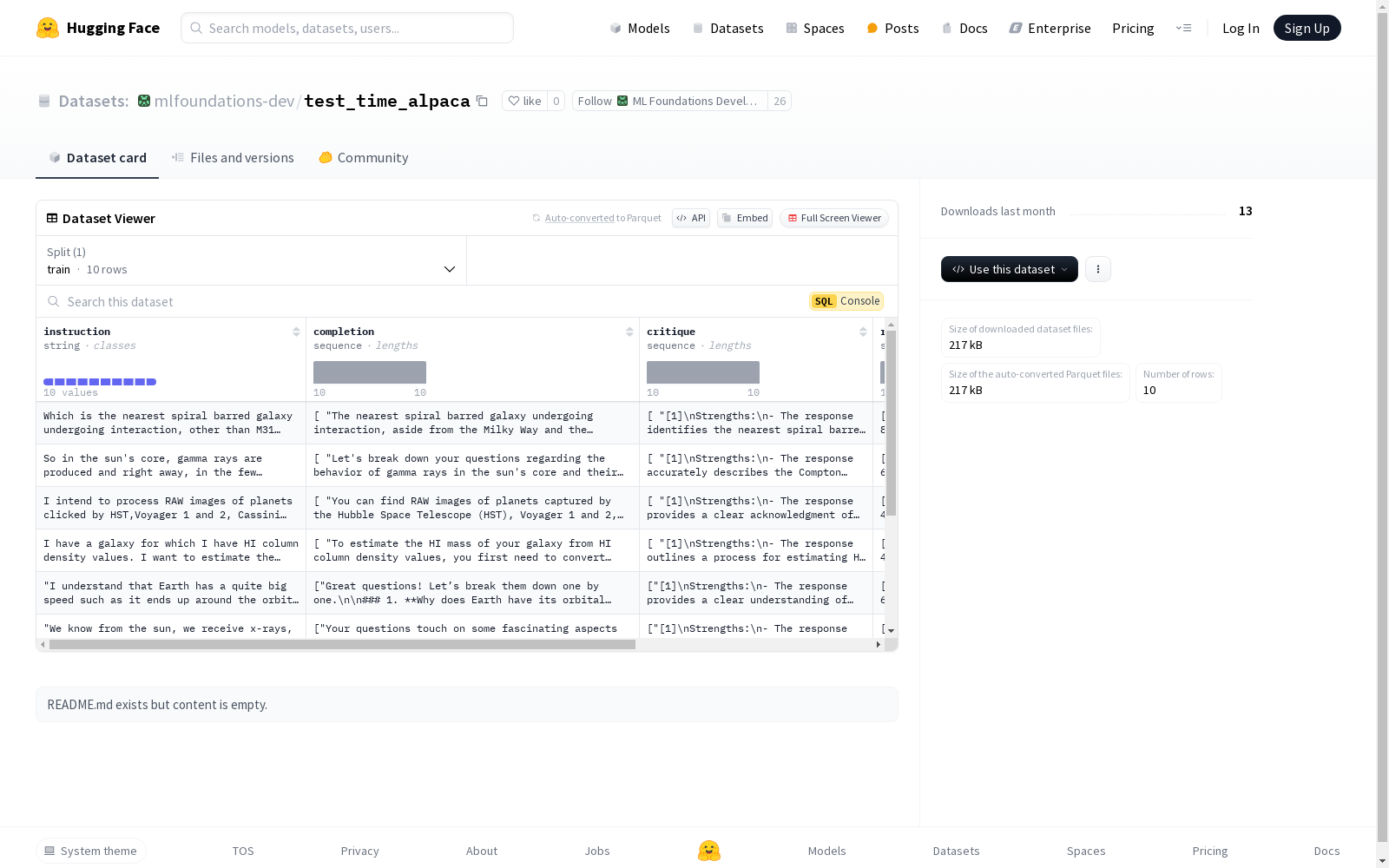The image size is (1389, 868).
Task: Open the Jobs footer link
Action: point(597,851)
